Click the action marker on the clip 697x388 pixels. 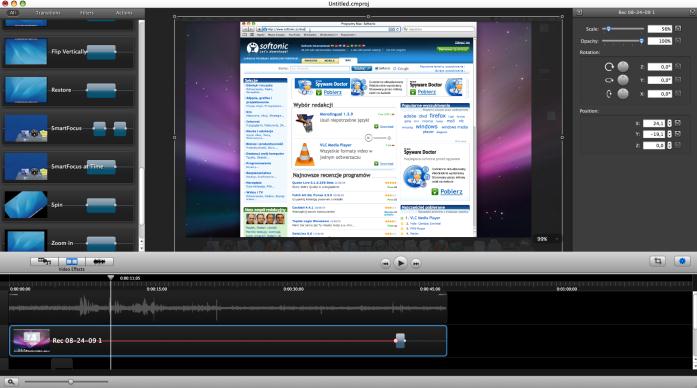(400, 340)
